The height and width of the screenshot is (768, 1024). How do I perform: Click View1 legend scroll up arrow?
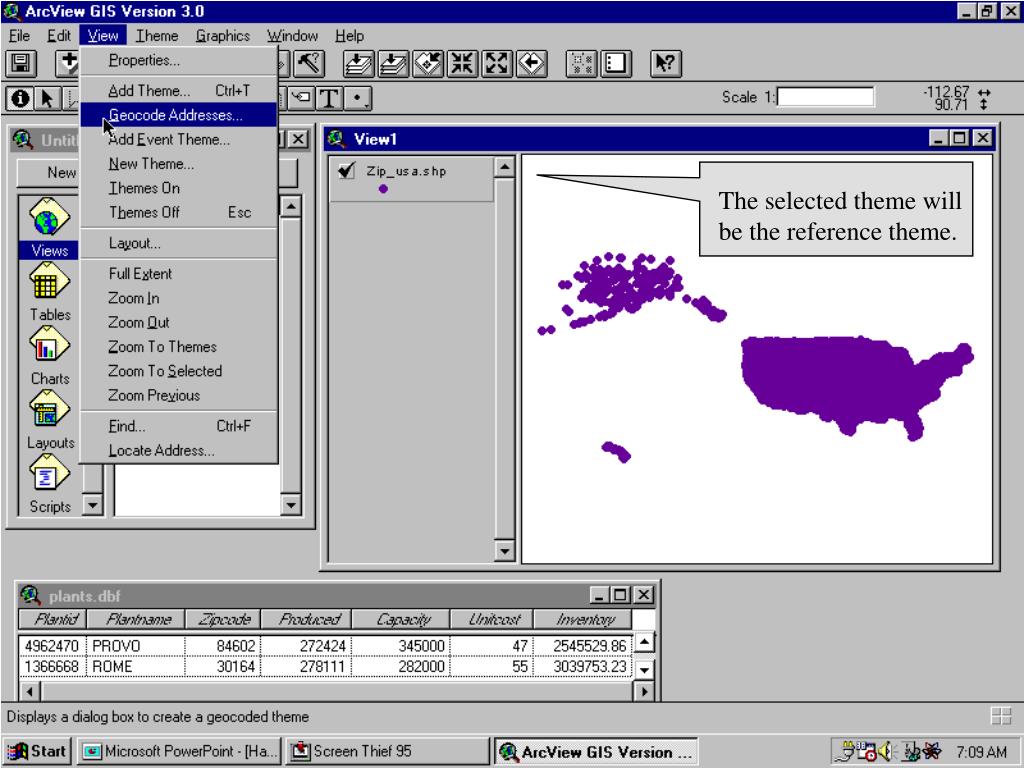pos(504,167)
